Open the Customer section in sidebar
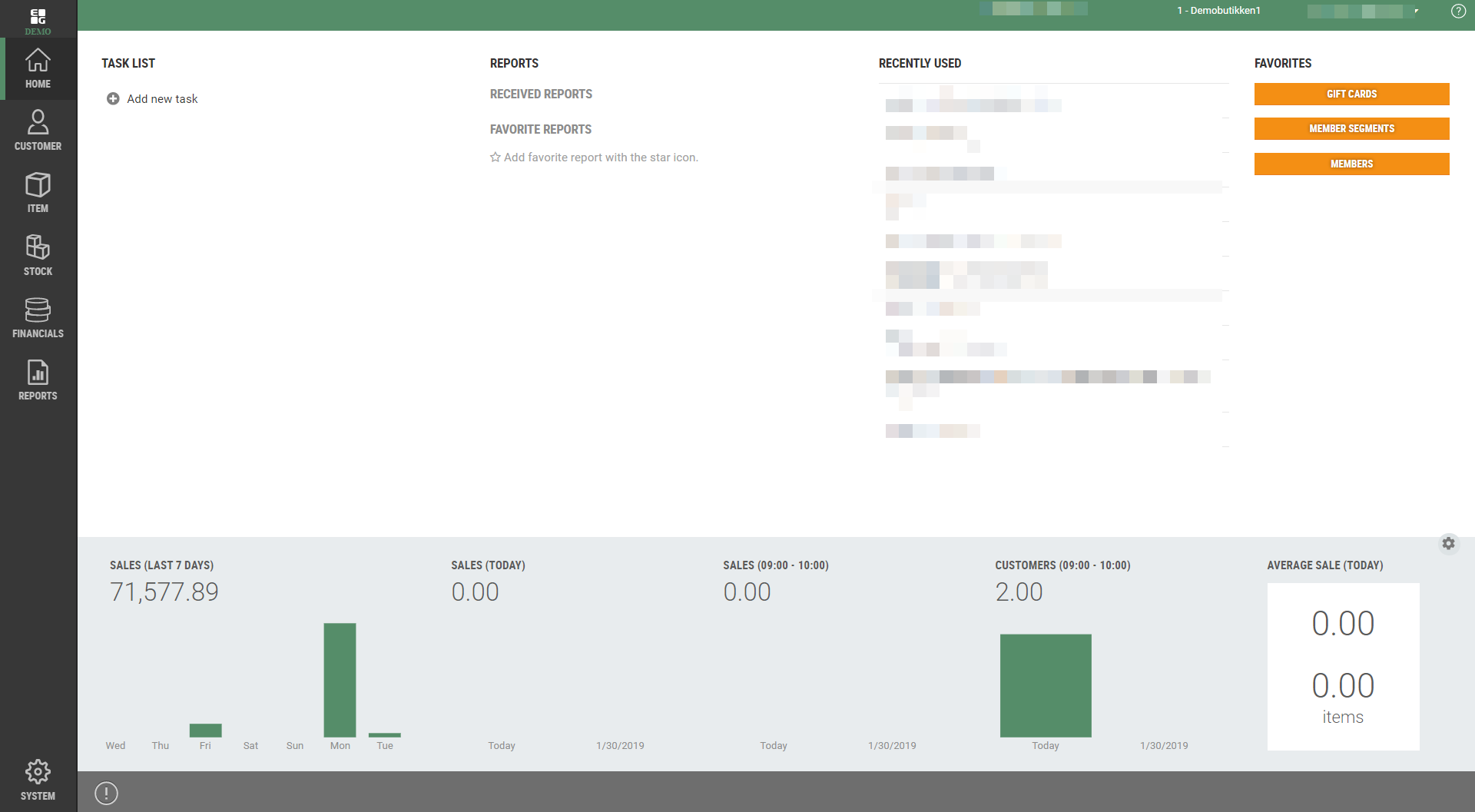 (38, 130)
